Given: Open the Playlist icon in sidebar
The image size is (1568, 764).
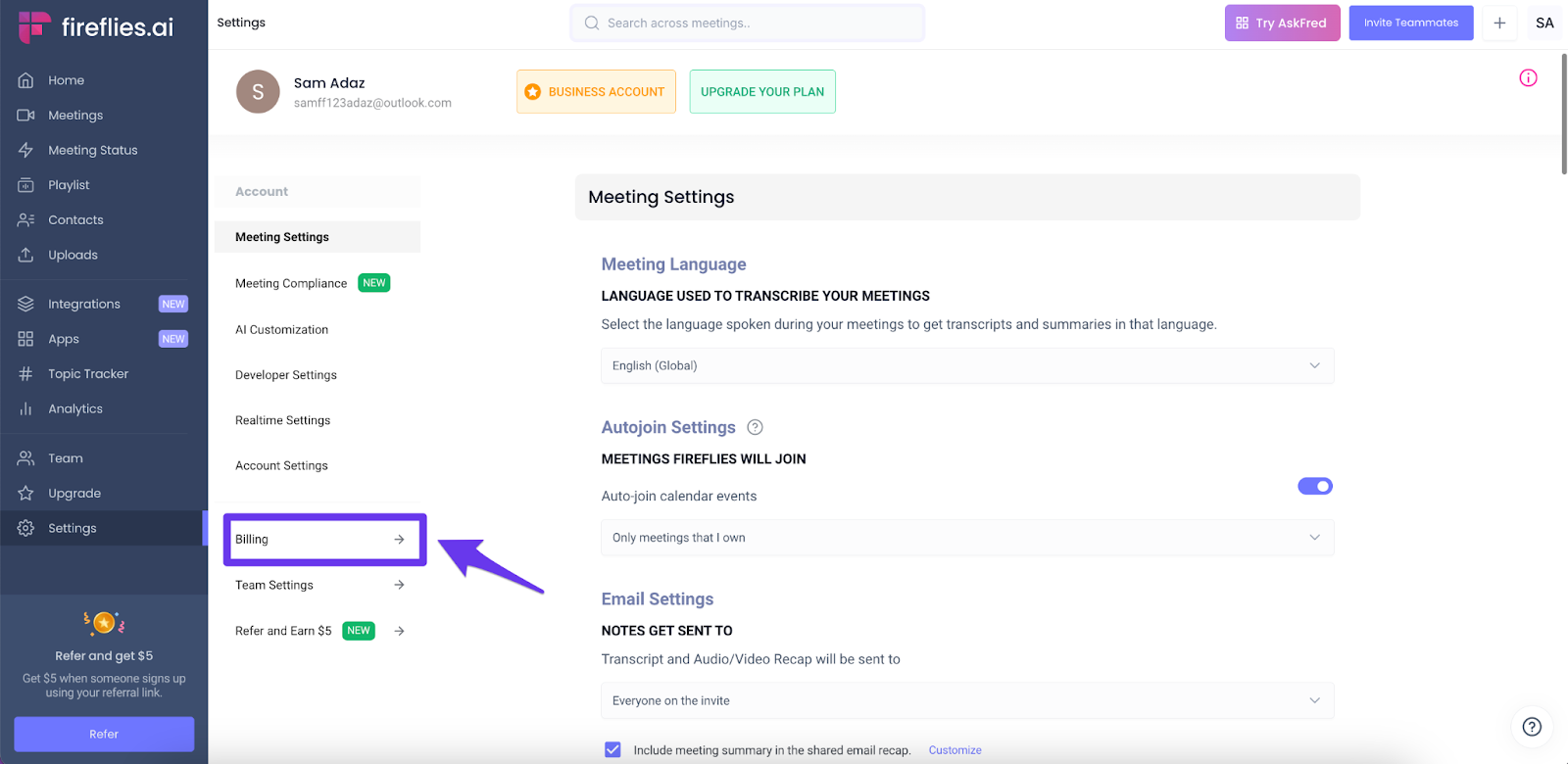Looking at the screenshot, I should point(25,185).
